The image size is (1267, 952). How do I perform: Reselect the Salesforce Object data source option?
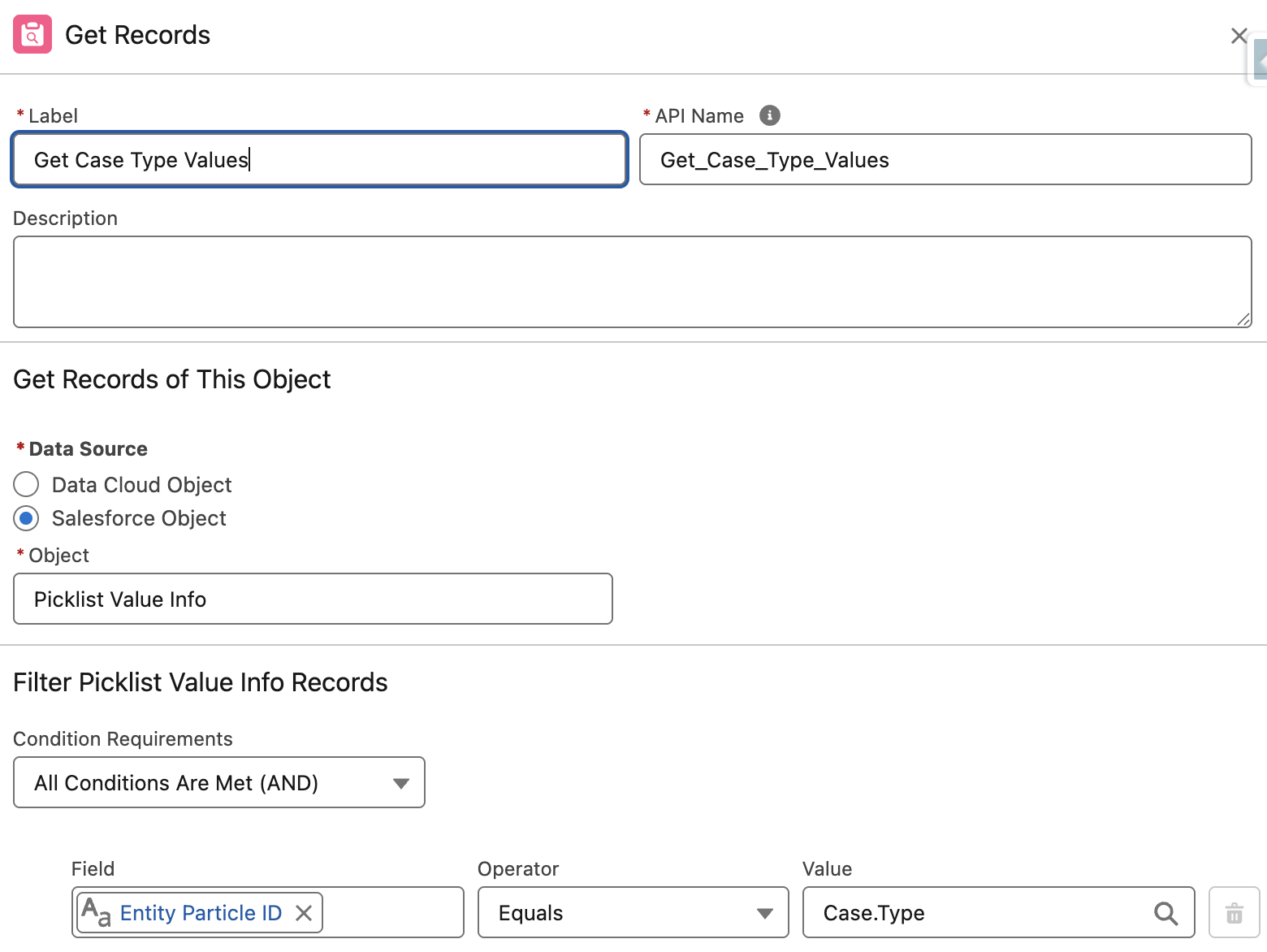(25, 518)
